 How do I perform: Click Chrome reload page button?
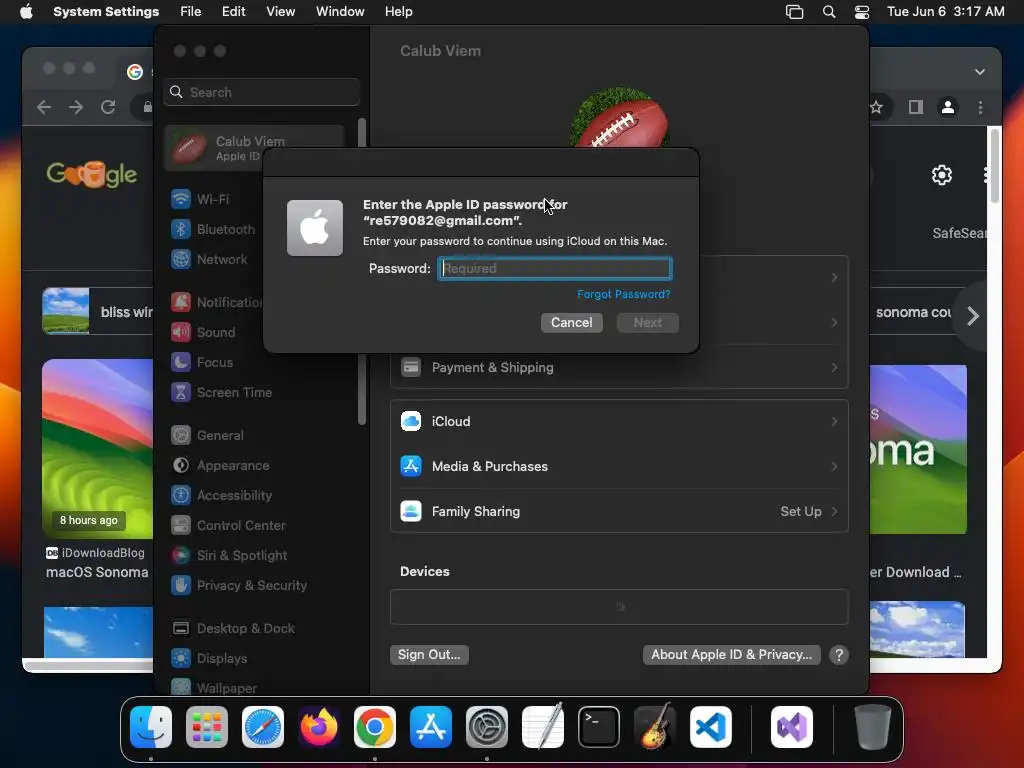click(x=108, y=107)
